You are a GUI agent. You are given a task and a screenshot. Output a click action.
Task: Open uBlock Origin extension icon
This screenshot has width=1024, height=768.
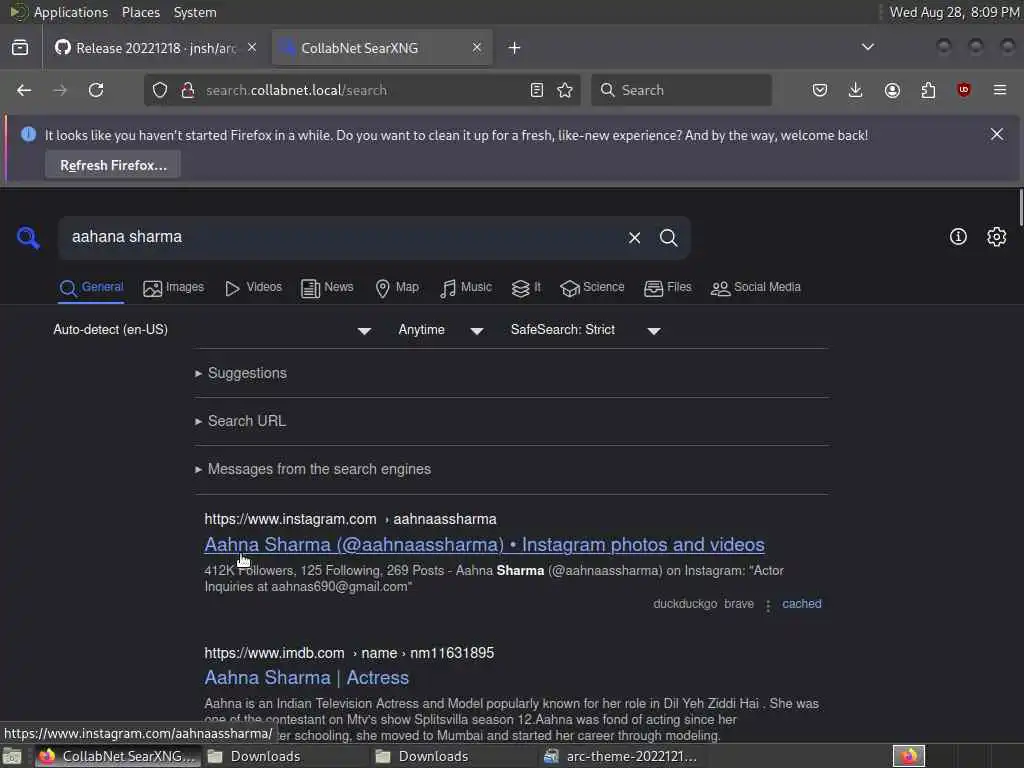tap(963, 90)
